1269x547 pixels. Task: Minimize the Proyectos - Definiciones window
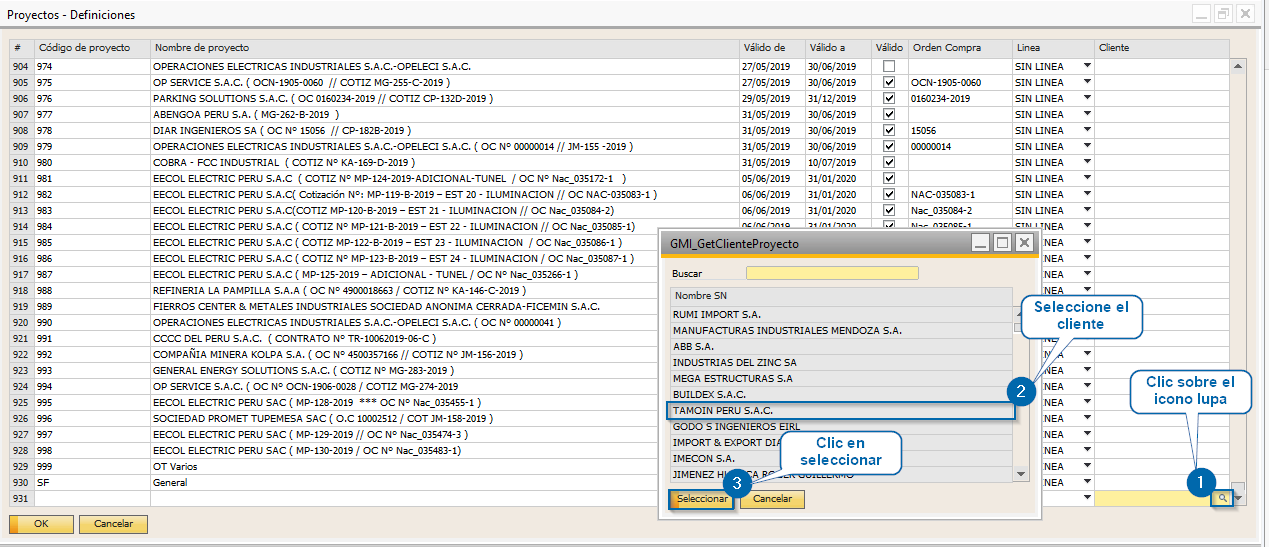(x=1200, y=13)
